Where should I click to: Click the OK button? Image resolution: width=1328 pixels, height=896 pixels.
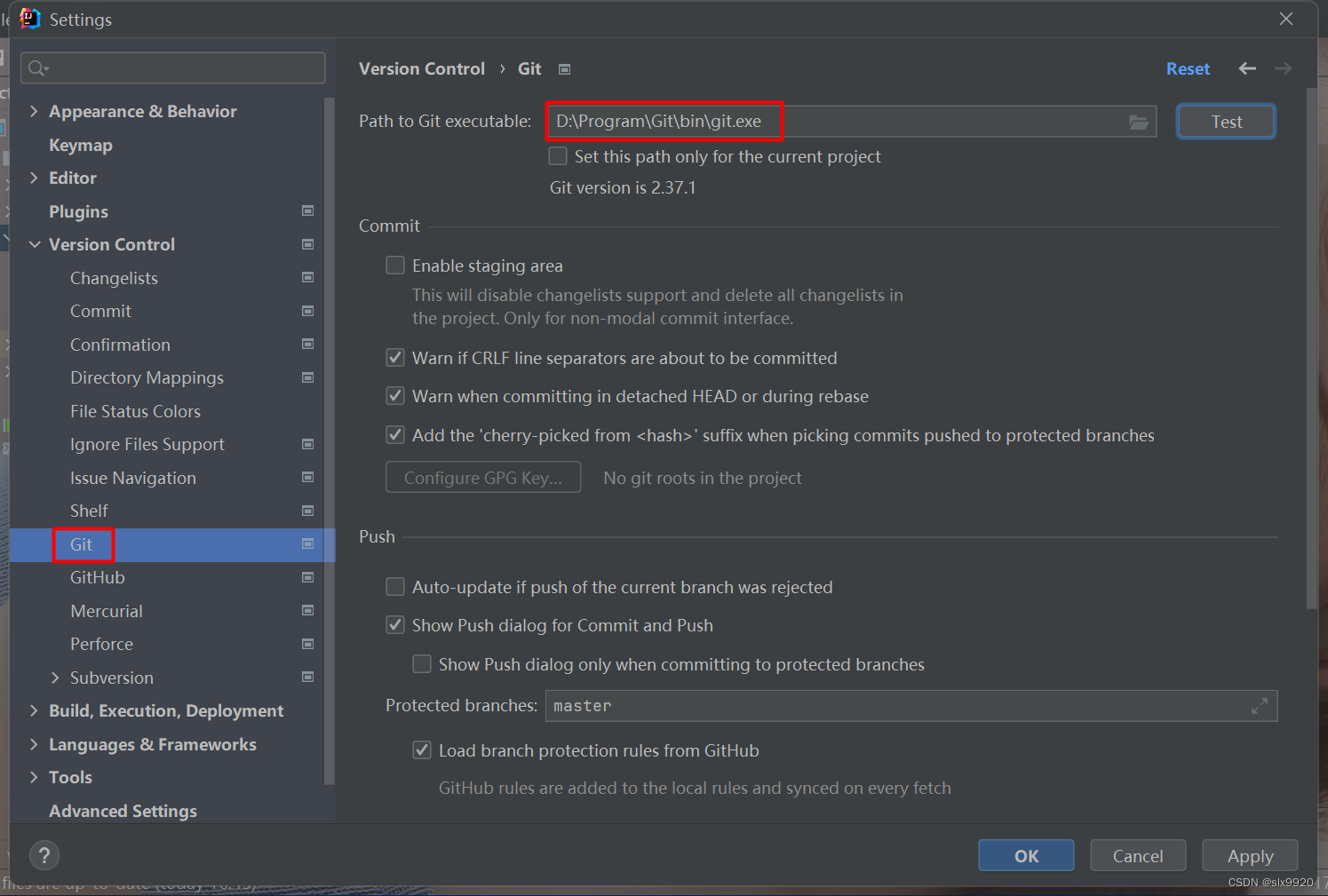pos(1026,856)
